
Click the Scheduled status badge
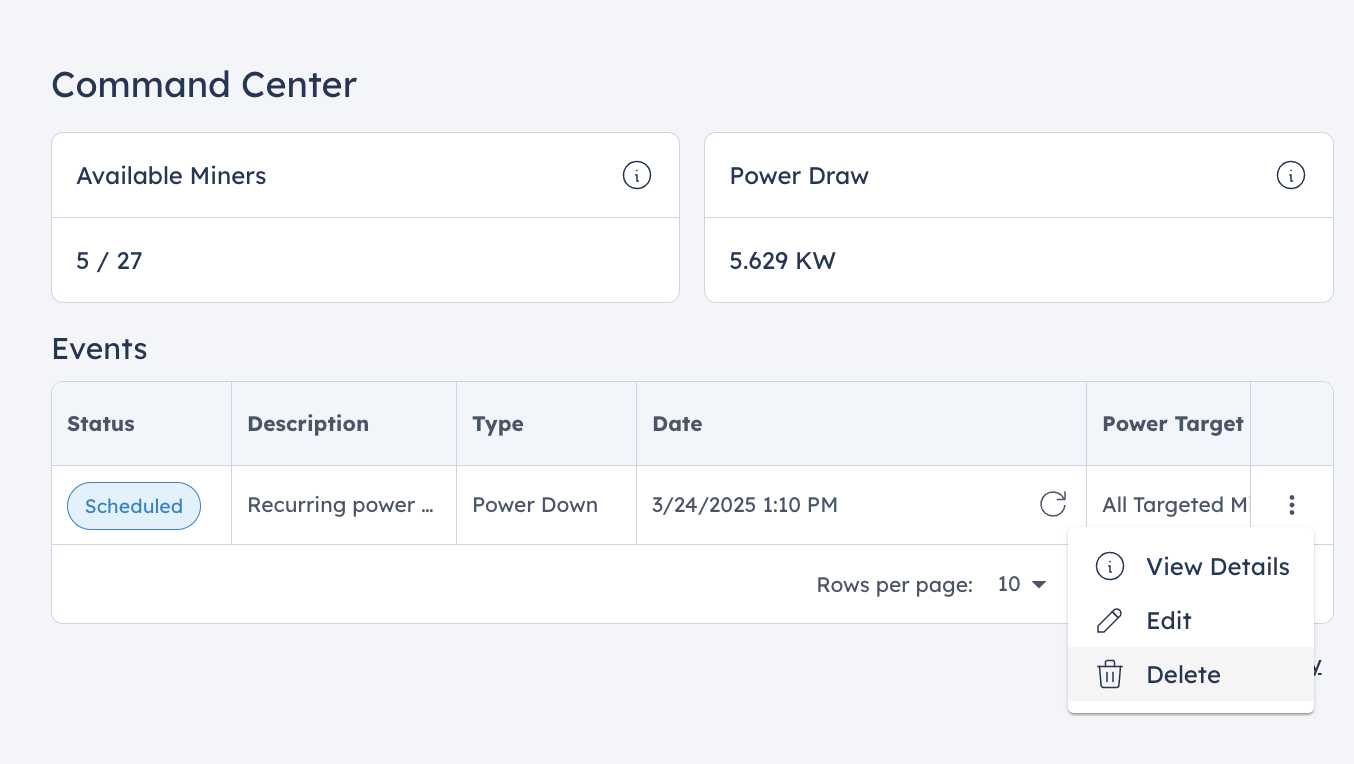[134, 506]
